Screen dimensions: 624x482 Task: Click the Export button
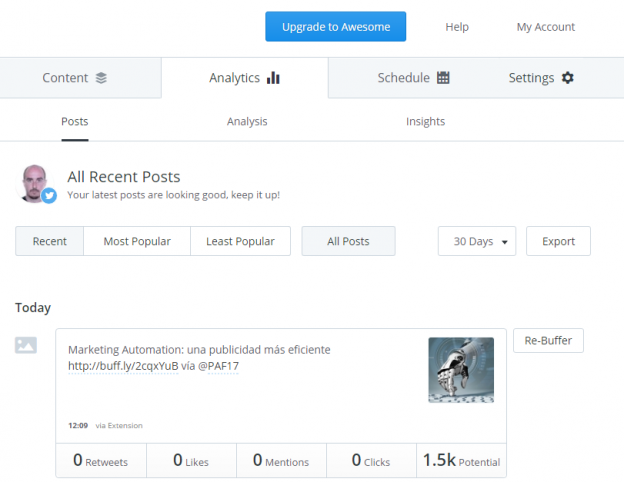558,241
